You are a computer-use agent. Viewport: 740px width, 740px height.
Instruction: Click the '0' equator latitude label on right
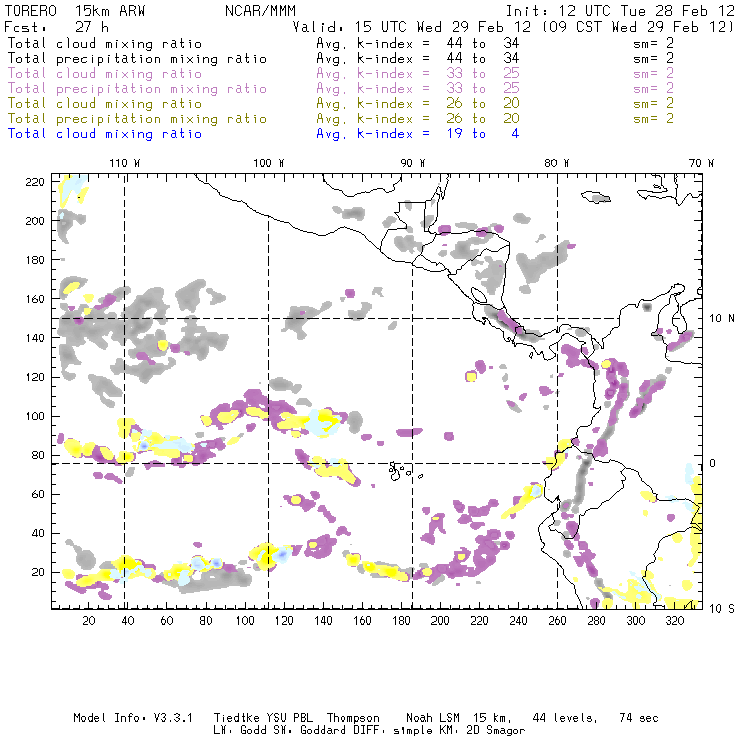(x=714, y=463)
